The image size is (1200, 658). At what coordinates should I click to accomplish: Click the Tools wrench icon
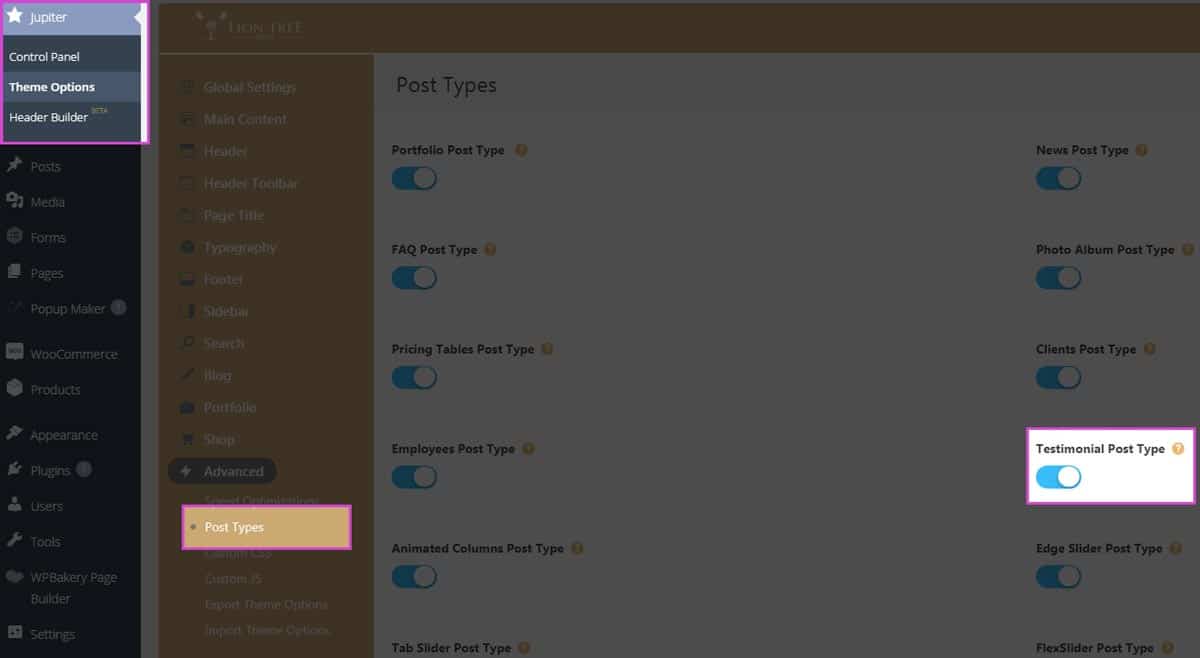(15, 541)
